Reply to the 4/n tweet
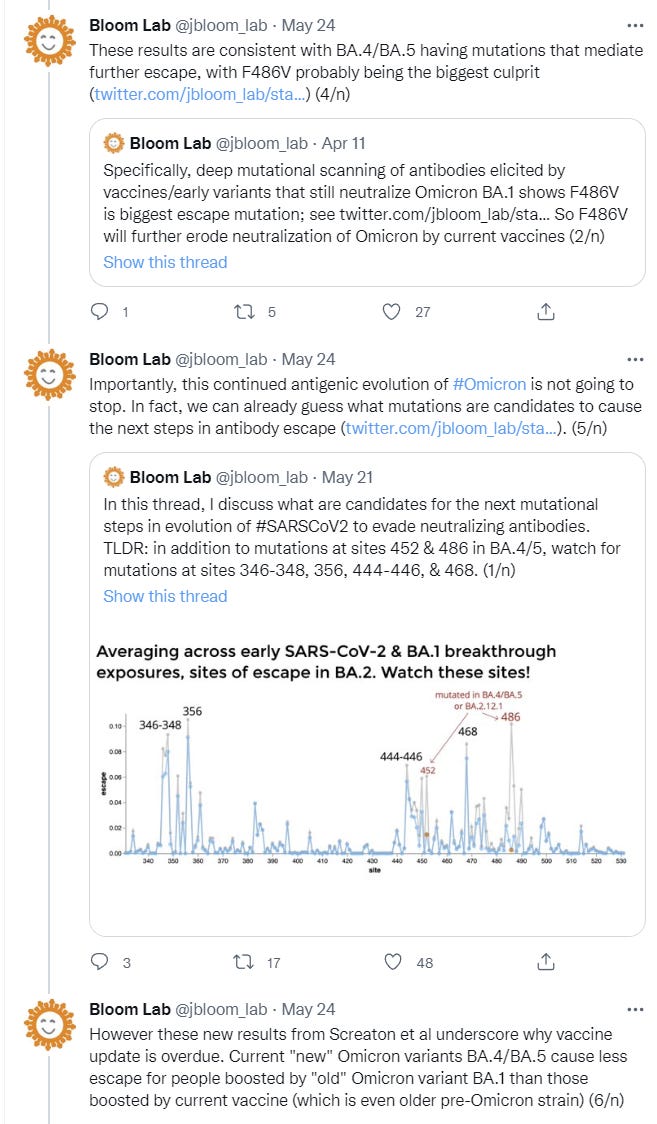The image size is (657, 1124). (x=99, y=312)
